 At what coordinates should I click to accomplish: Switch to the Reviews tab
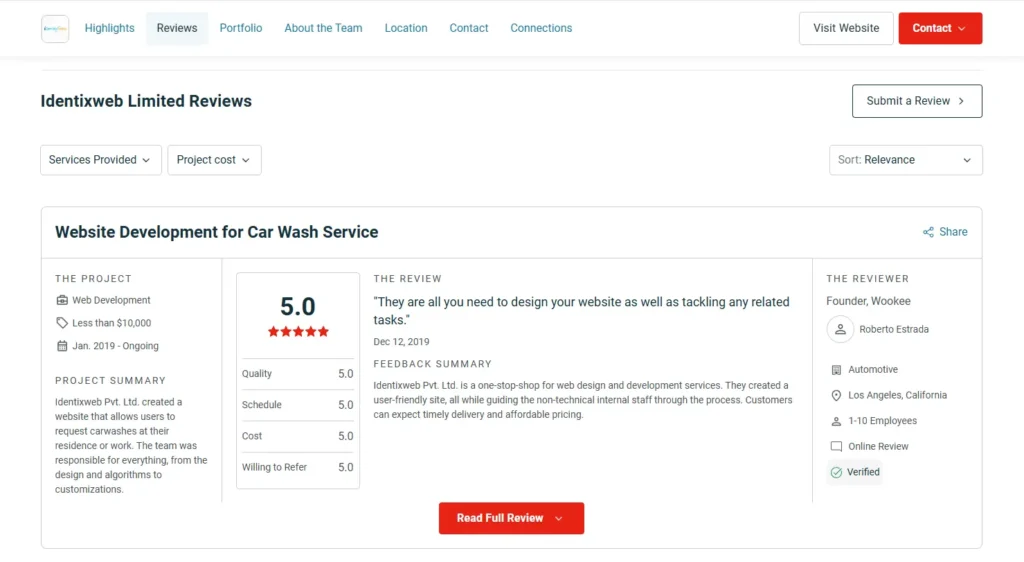[x=176, y=28]
